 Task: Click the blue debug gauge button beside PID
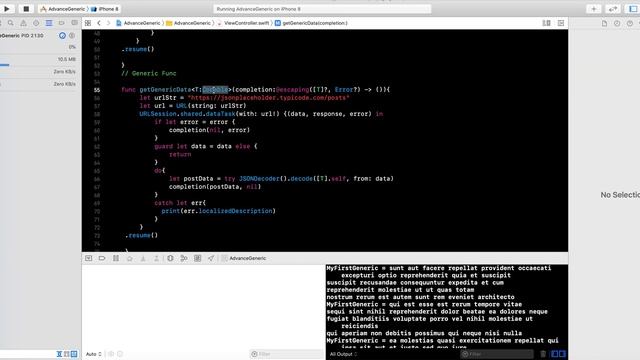pyautogui.click(x=62, y=36)
